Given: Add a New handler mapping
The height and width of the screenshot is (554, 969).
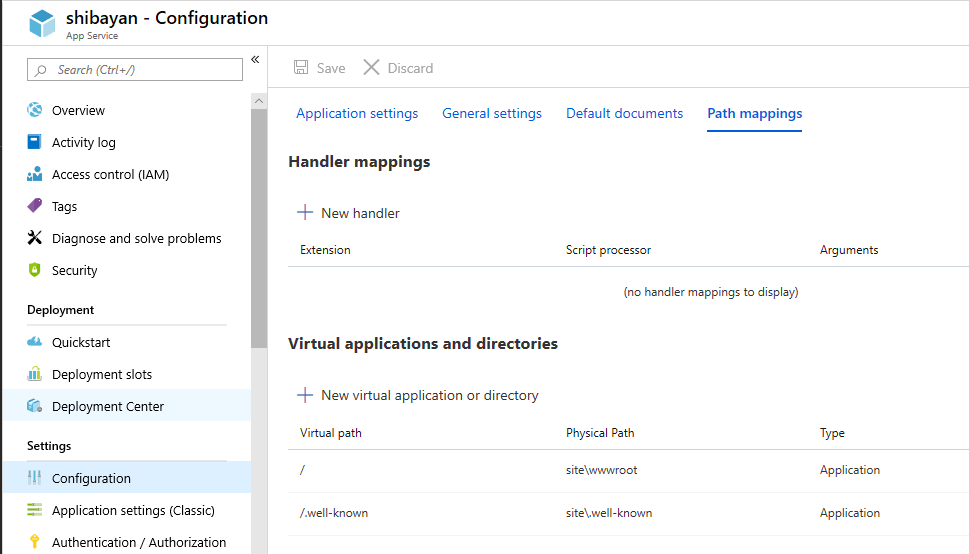Looking at the screenshot, I should coord(349,213).
